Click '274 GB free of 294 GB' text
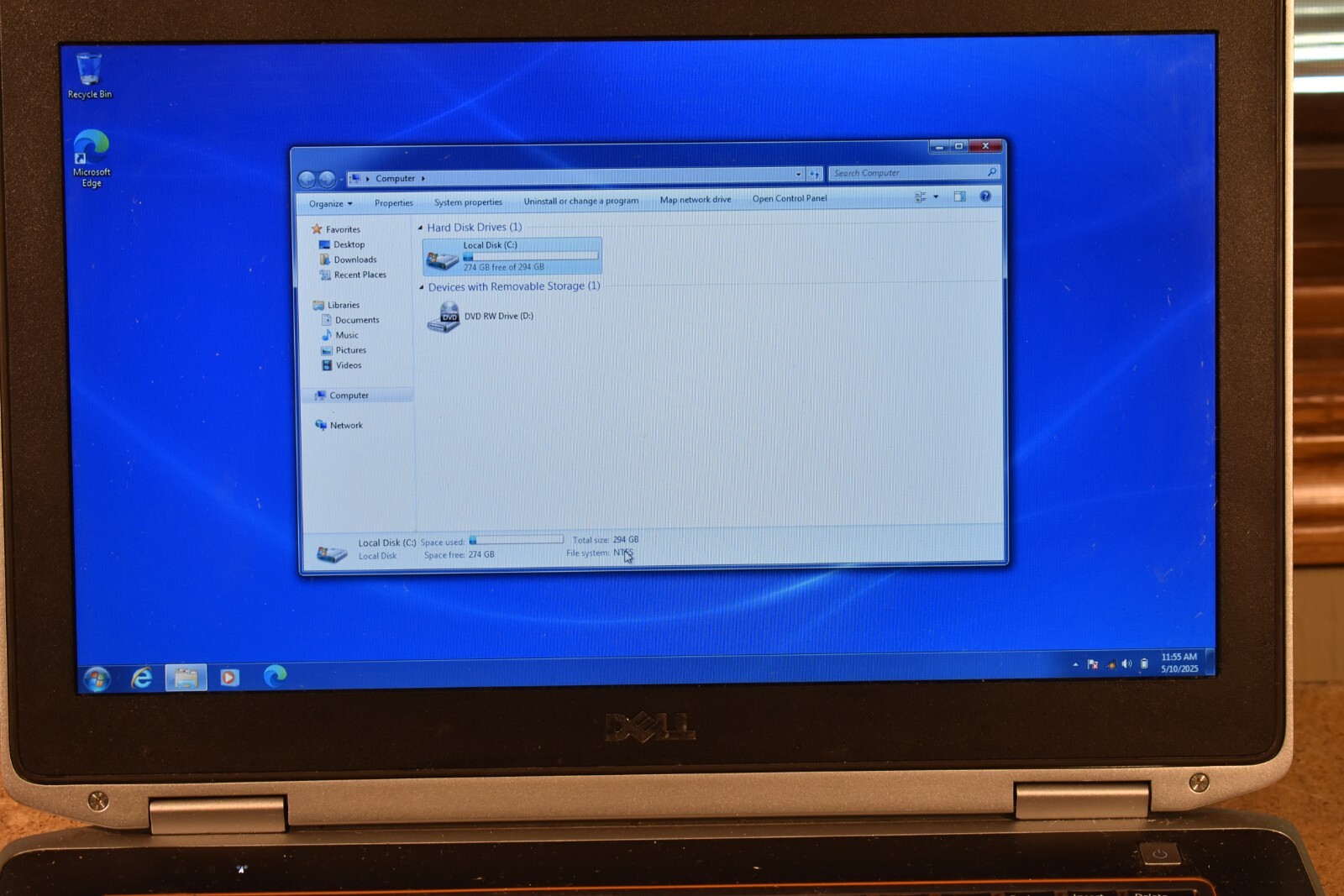Screen dimensions: 1344x896 pyautogui.click(x=504, y=267)
